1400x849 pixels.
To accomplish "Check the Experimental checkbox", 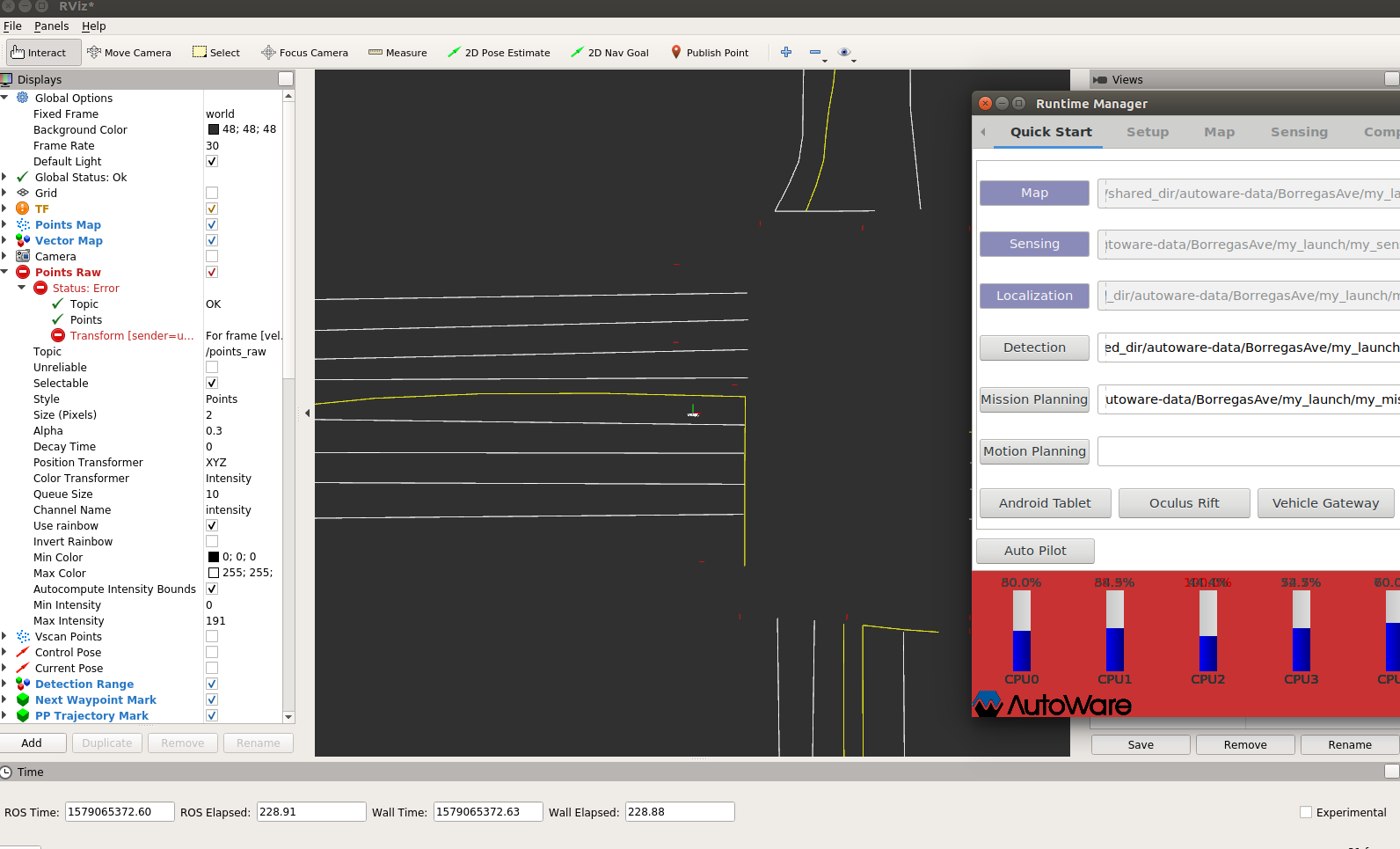I will (1306, 812).
